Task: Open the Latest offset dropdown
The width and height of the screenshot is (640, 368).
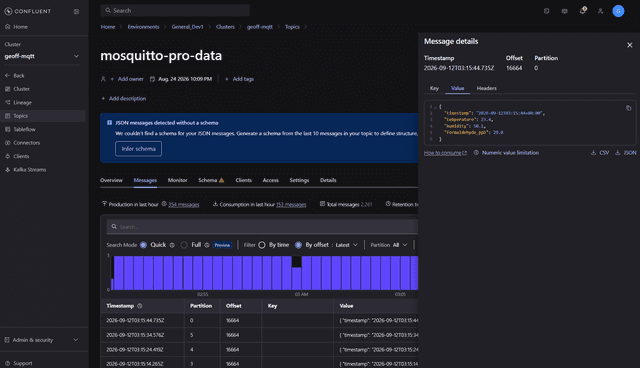Action: [347, 245]
